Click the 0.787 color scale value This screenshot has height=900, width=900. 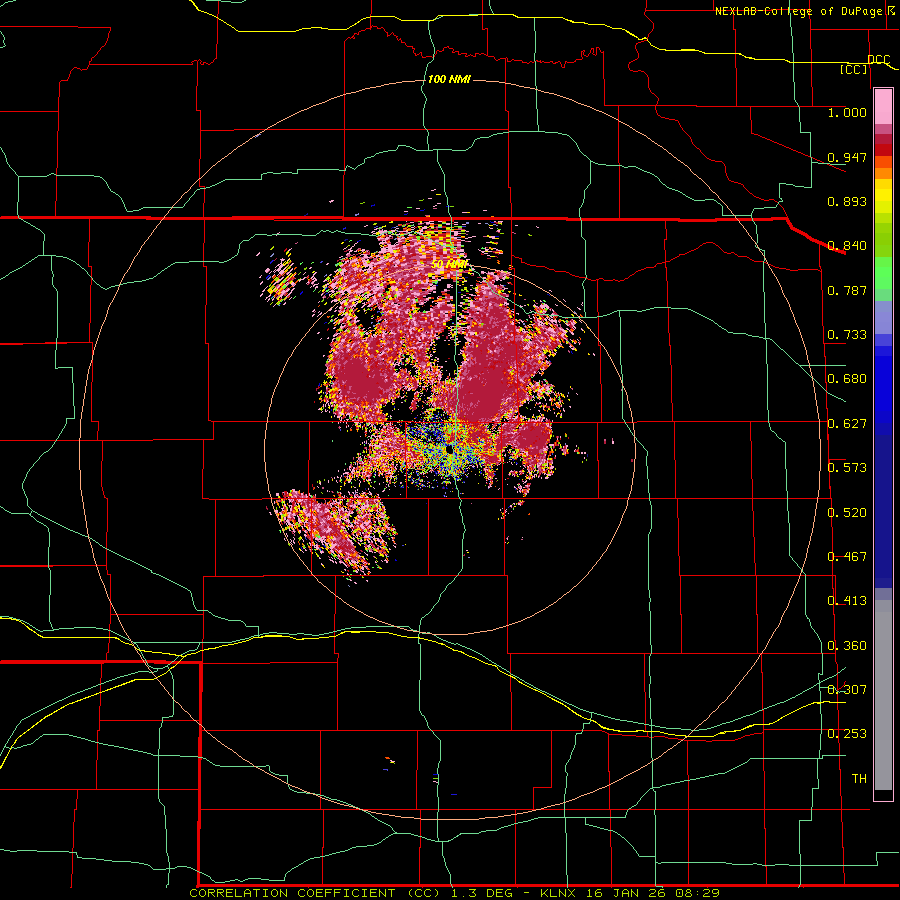click(x=847, y=290)
